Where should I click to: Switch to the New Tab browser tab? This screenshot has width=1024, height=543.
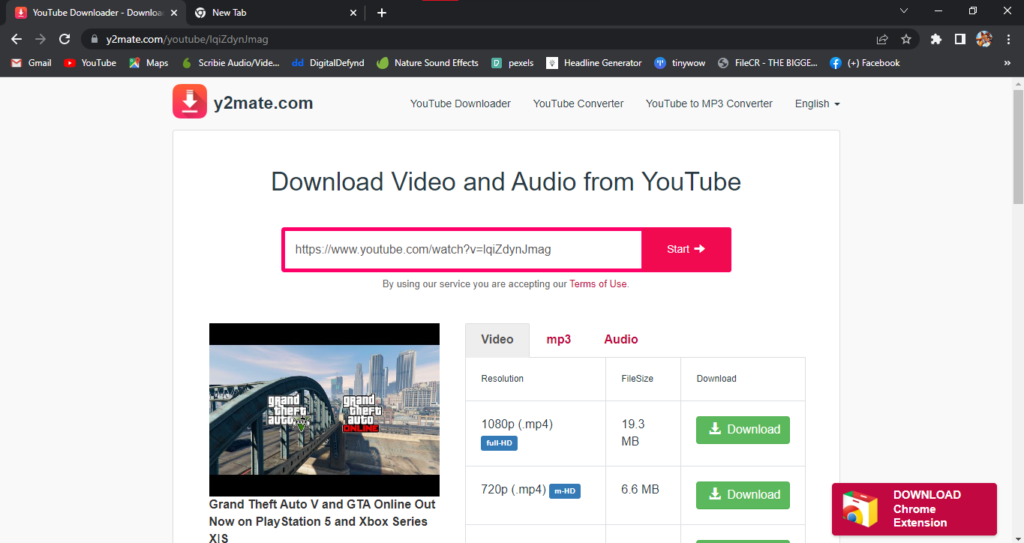[x=276, y=12]
